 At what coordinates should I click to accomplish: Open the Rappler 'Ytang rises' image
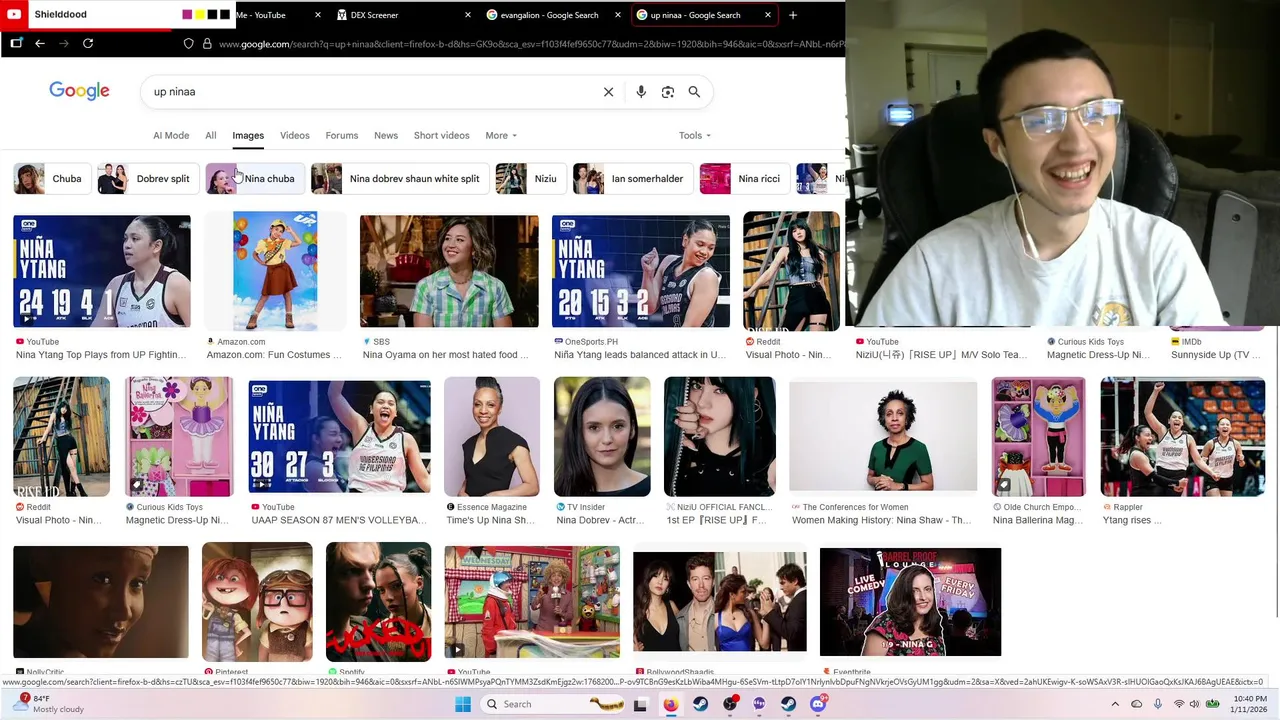[1182, 436]
